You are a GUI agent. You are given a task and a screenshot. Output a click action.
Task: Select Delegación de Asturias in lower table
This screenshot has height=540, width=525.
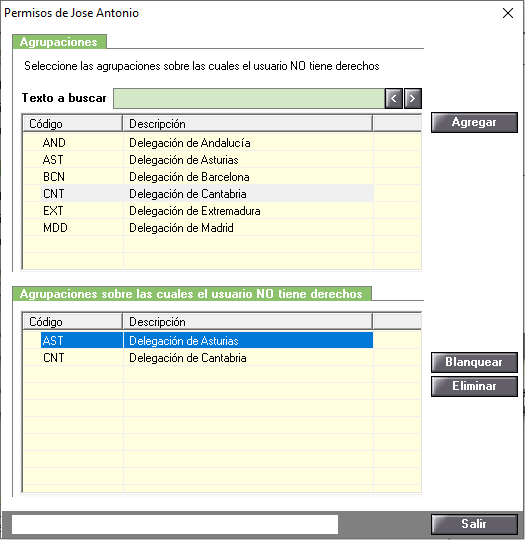click(184, 341)
